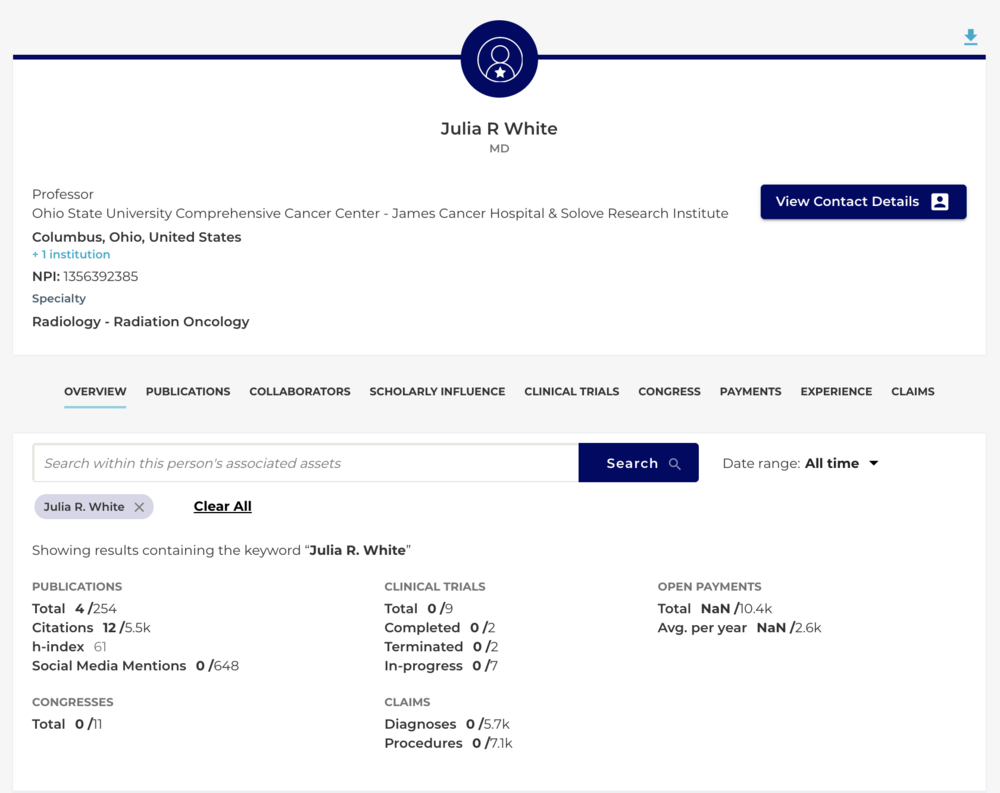Click the Completed 0/2 trials value

coord(483,628)
